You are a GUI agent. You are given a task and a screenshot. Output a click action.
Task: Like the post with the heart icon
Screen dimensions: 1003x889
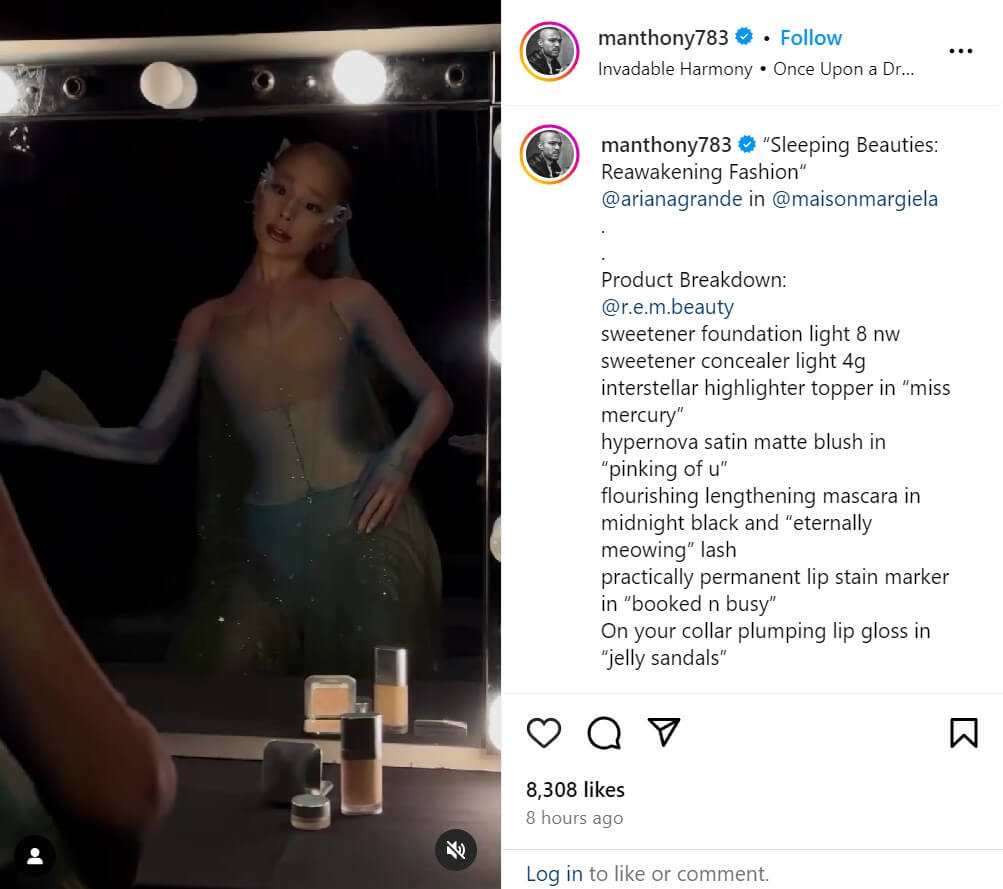544,733
